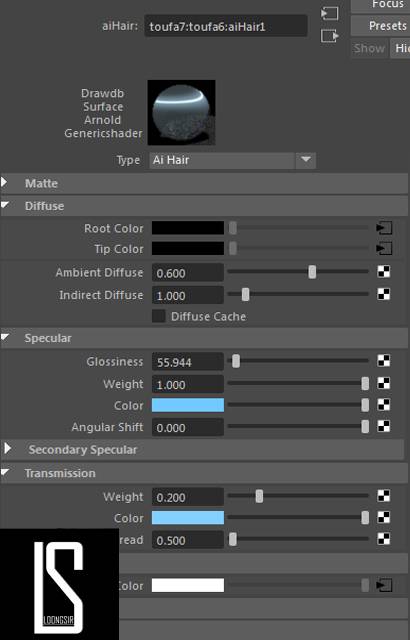
Task: Click the Tip Color black swatch
Action: (188, 248)
